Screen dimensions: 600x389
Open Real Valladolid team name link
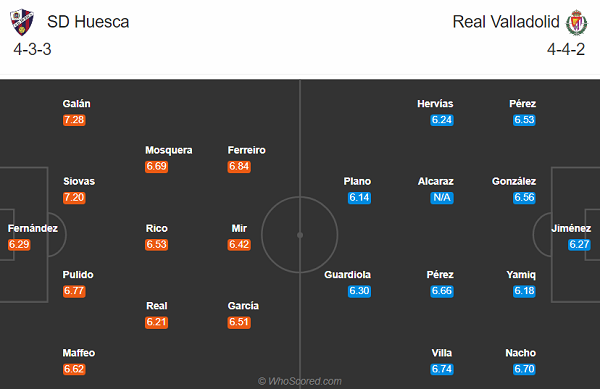[x=506, y=22]
